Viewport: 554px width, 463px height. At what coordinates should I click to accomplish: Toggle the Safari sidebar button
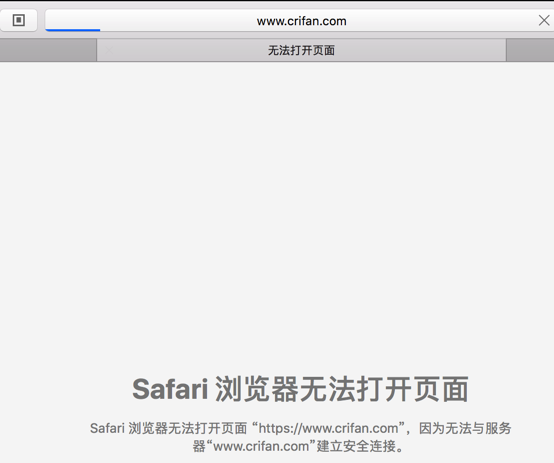click(x=18, y=20)
